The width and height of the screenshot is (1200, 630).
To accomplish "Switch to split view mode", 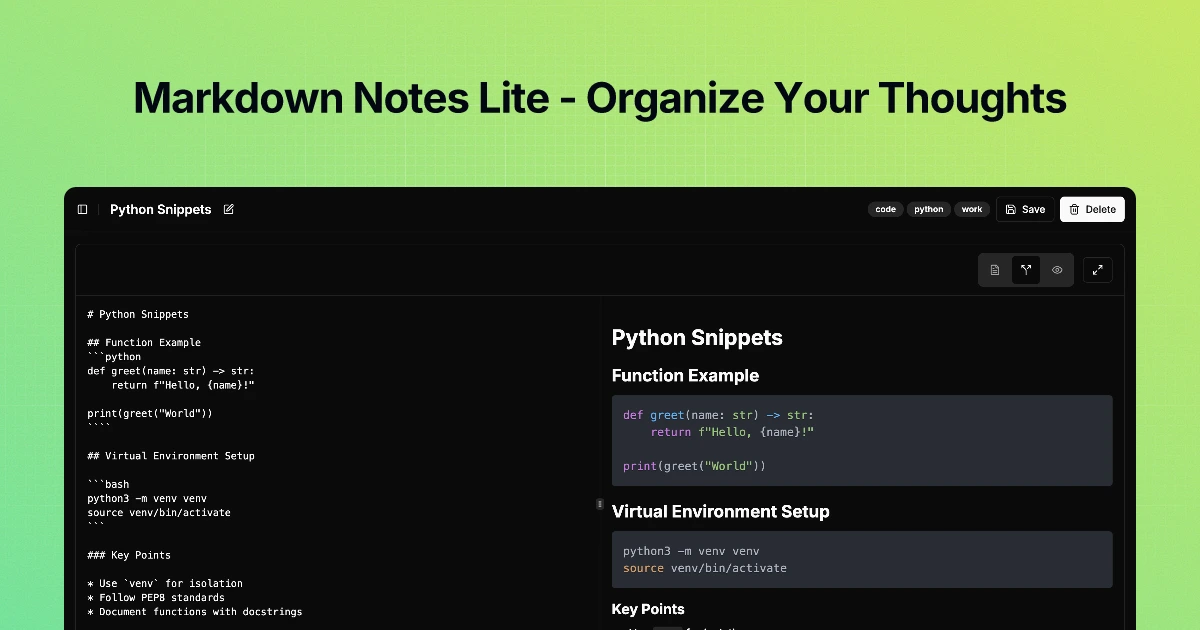I will (1026, 270).
